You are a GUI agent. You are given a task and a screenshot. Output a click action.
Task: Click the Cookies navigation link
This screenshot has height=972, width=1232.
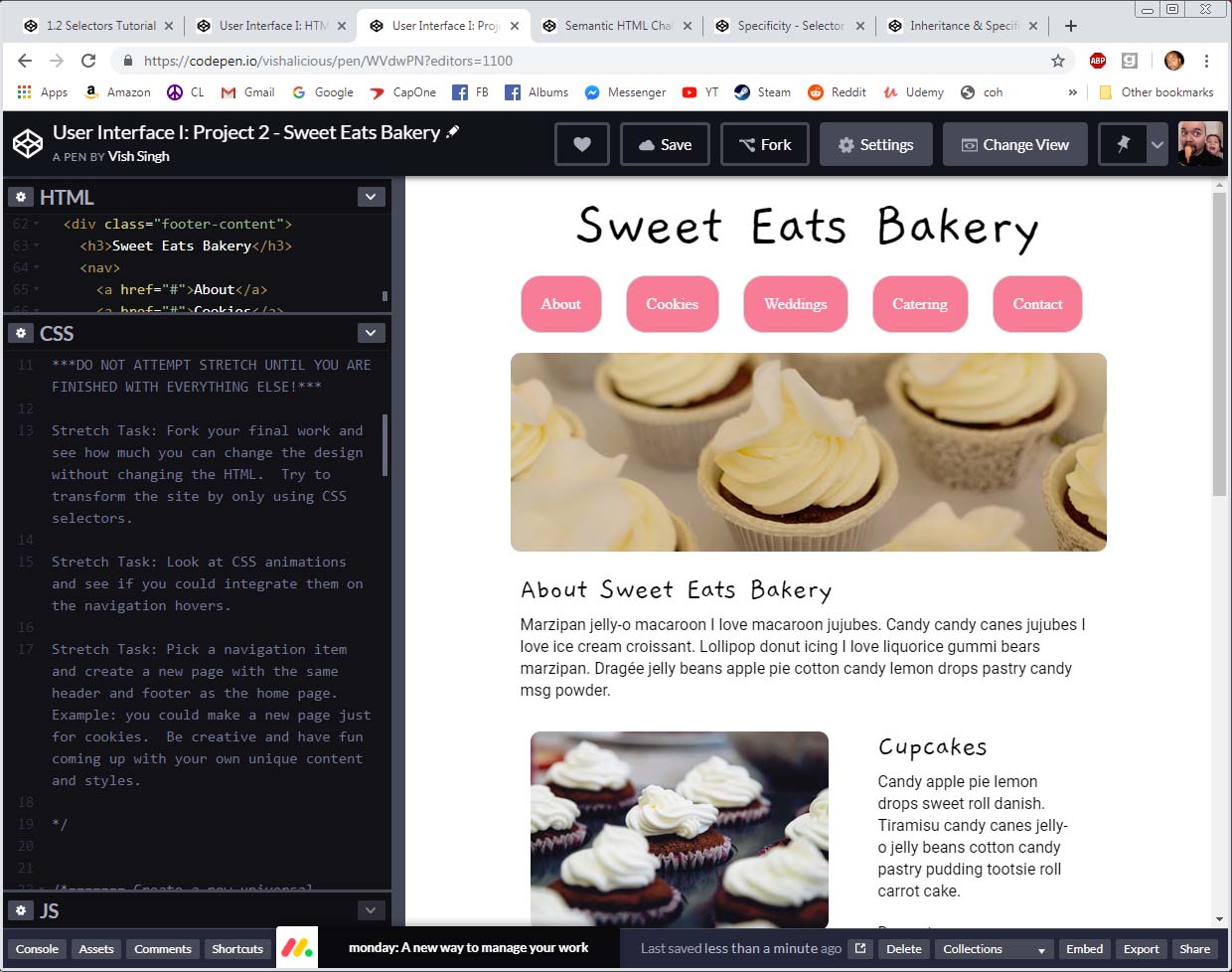672,304
